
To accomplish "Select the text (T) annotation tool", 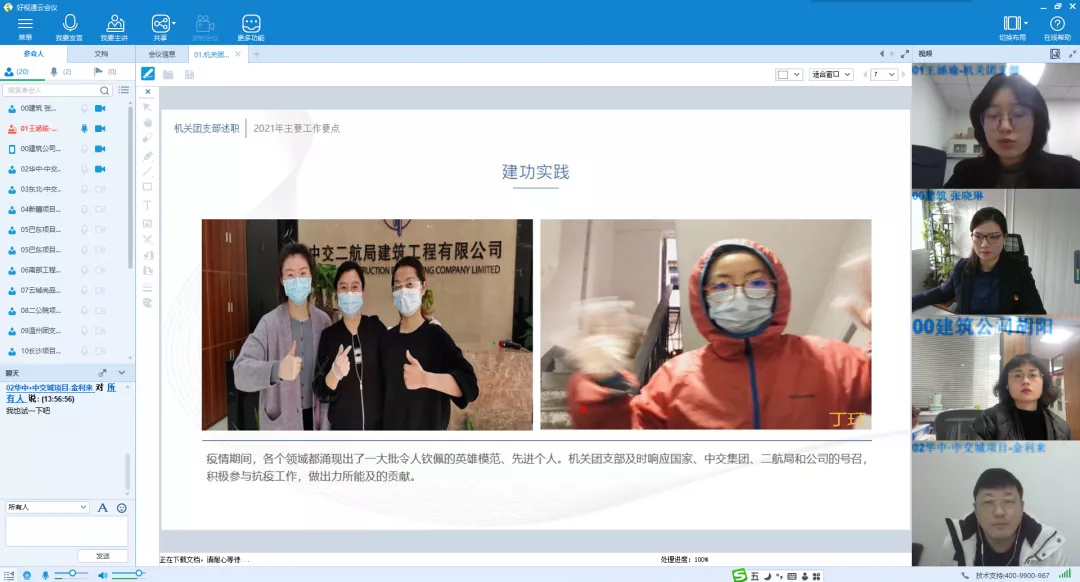I will [147, 205].
